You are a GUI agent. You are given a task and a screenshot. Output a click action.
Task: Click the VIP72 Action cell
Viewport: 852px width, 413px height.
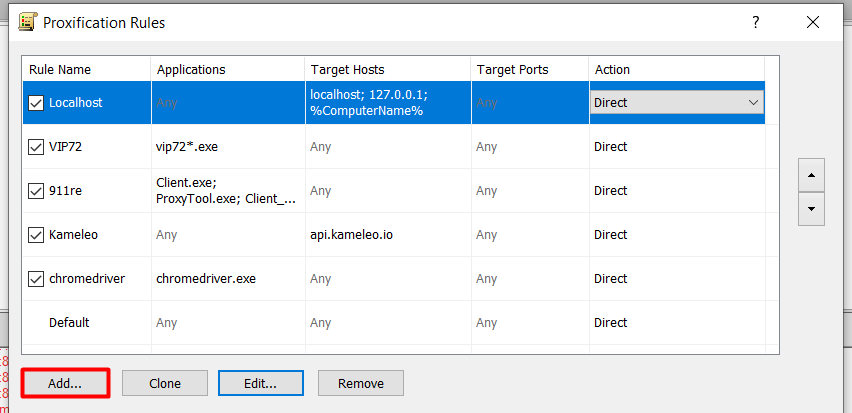coord(676,147)
